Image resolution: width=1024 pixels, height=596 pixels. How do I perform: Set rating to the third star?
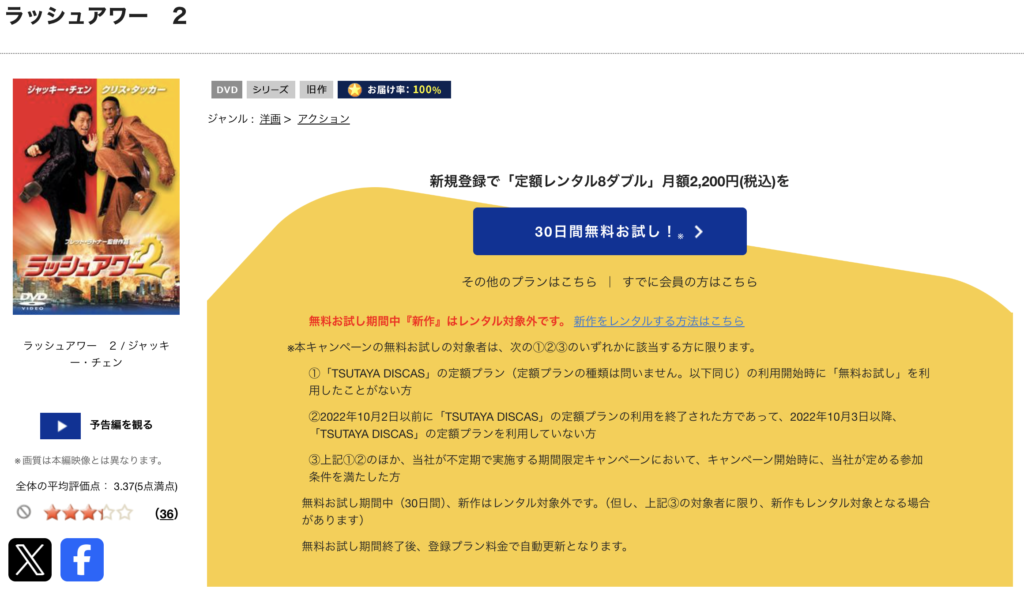click(x=88, y=513)
